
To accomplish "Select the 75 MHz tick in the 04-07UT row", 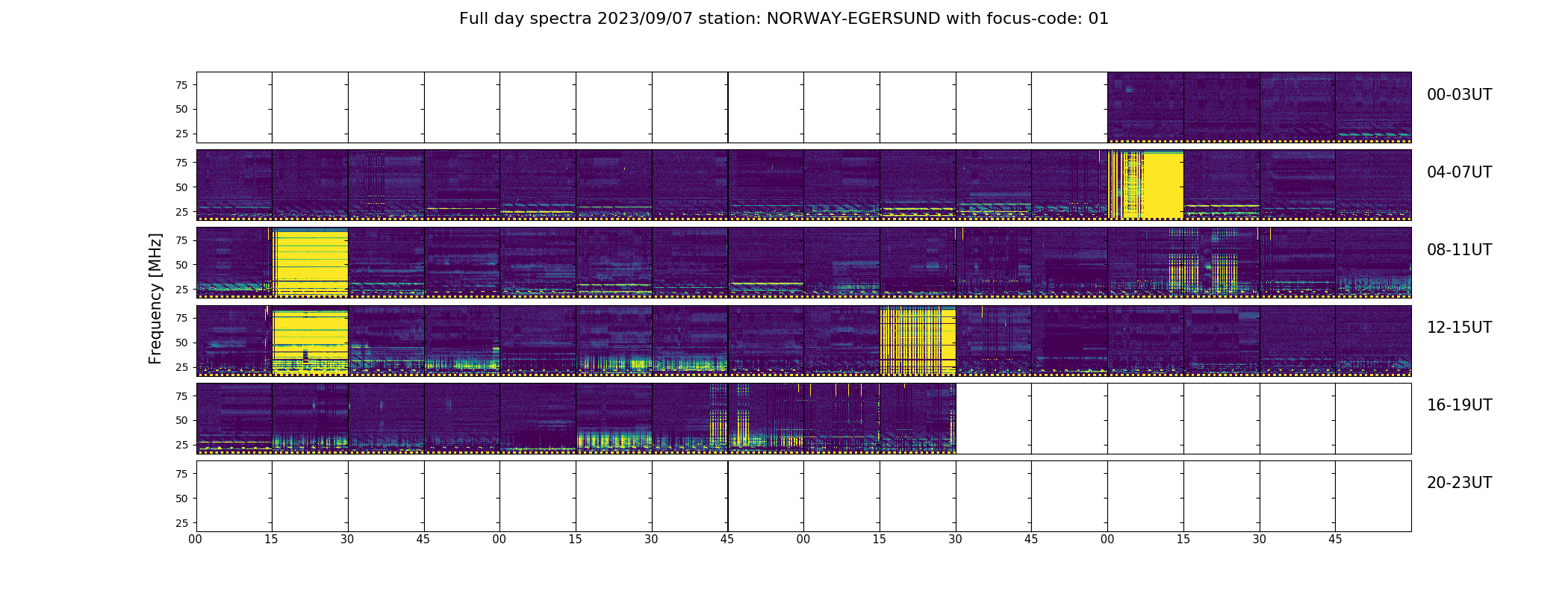I will point(181,163).
